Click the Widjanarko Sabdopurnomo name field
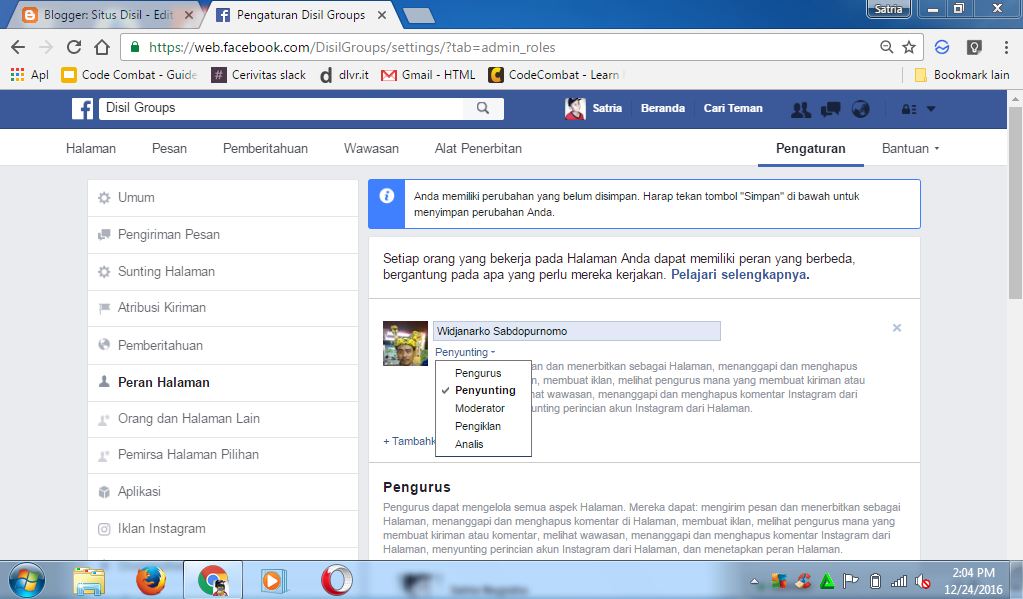1023x599 pixels. point(577,331)
